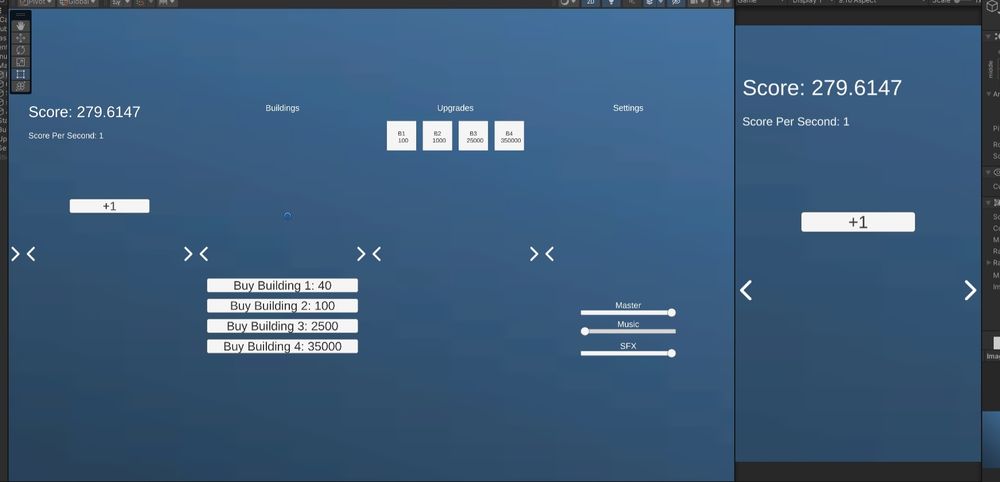The height and width of the screenshot is (482, 1000).
Task: Open the Game view mode dropdown
Action: click(x=761, y=3)
